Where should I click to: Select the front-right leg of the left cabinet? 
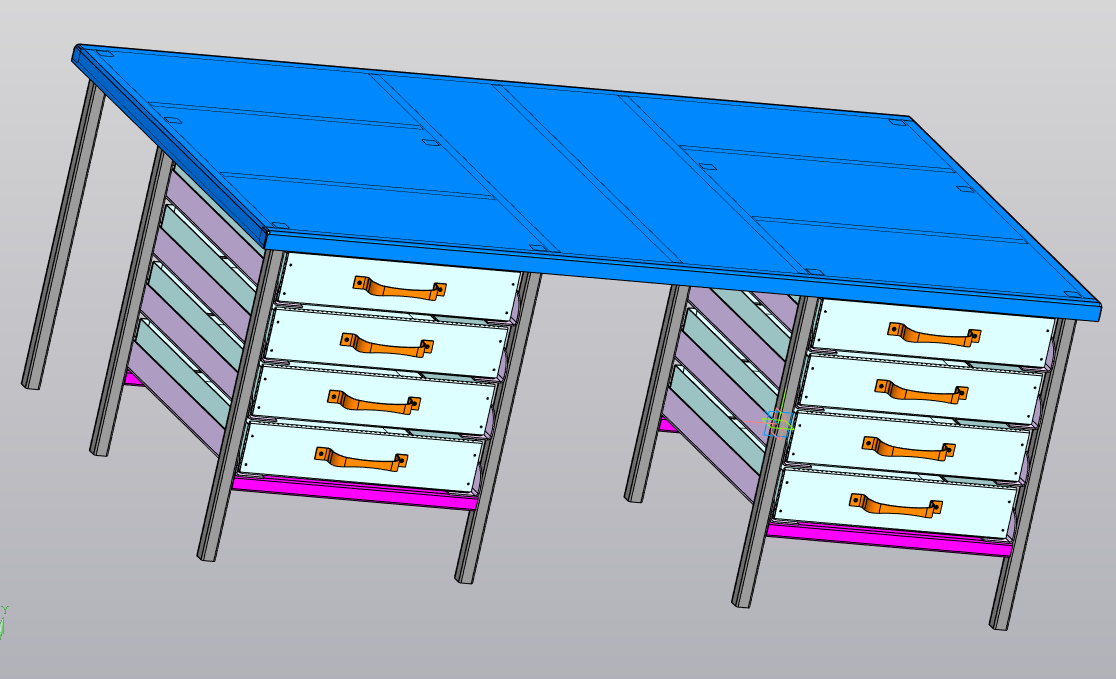pyautogui.click(x=498, y=428)
